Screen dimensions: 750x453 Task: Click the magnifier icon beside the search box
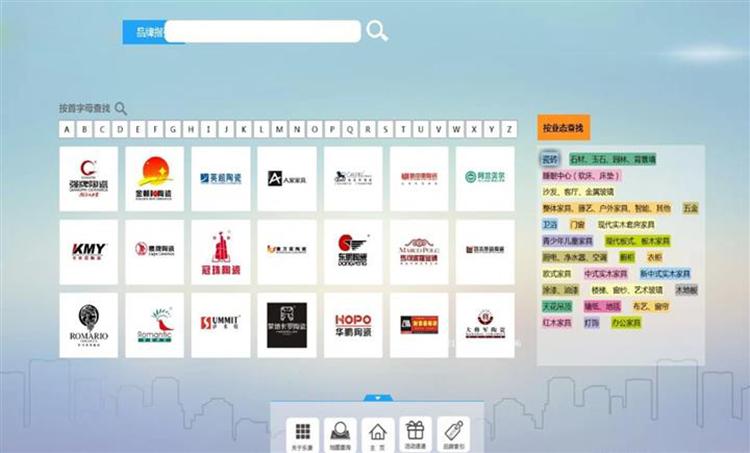[377, 31]
